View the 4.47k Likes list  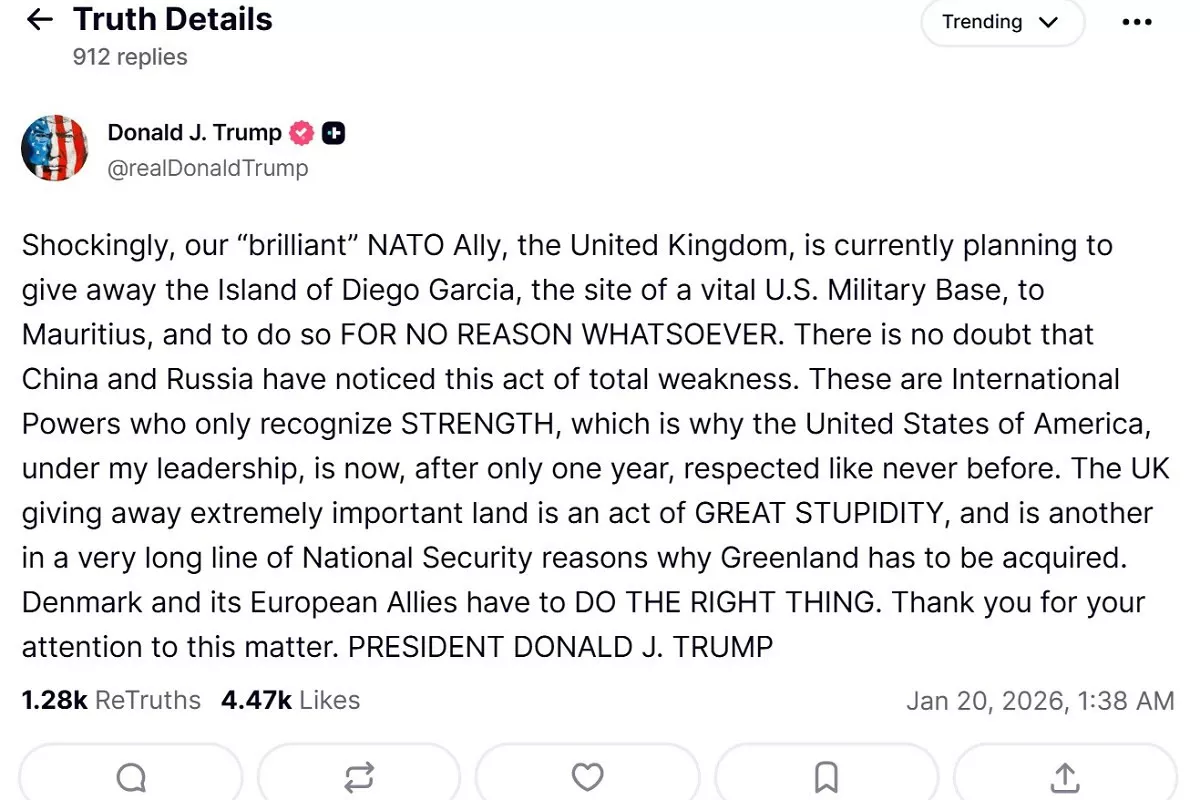tap(290, 700)
